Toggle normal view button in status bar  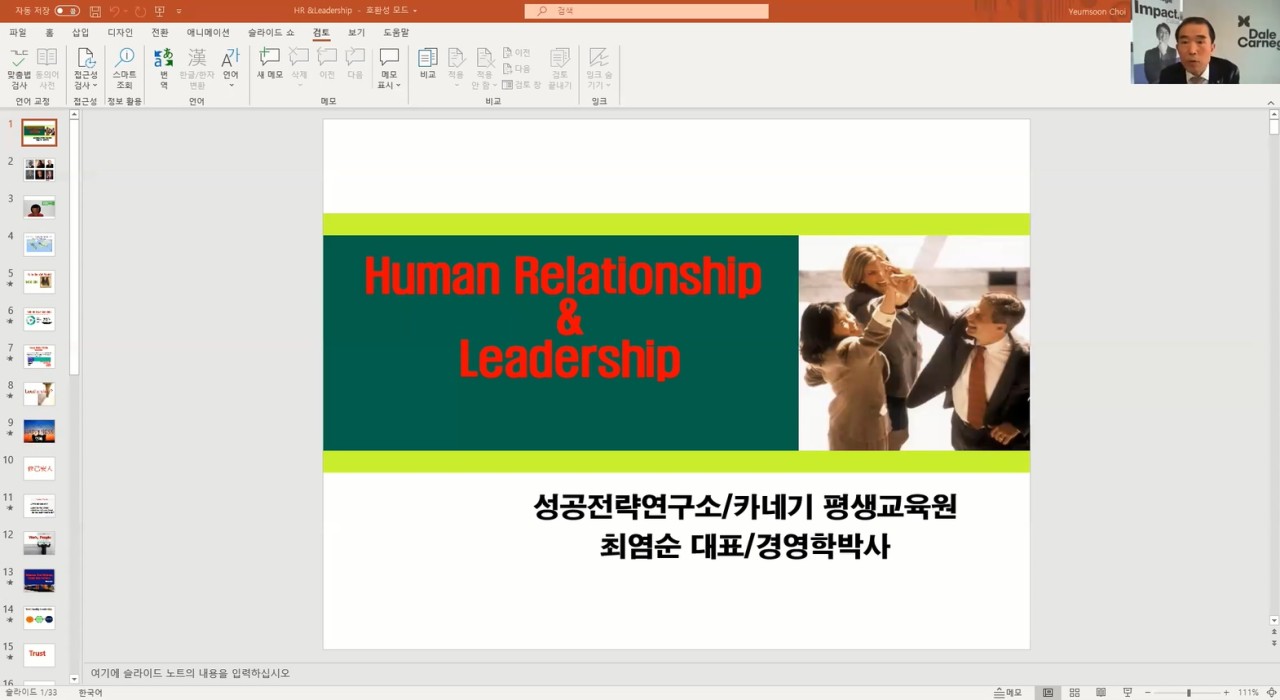(x=1048, y=692)
